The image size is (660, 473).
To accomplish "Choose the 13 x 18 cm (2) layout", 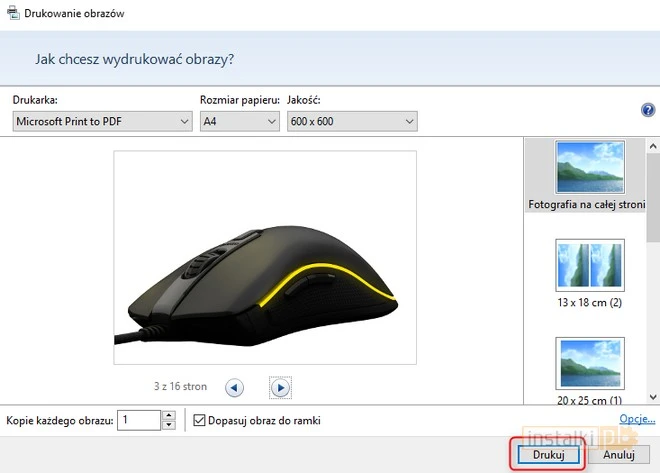I will point(589,272).
